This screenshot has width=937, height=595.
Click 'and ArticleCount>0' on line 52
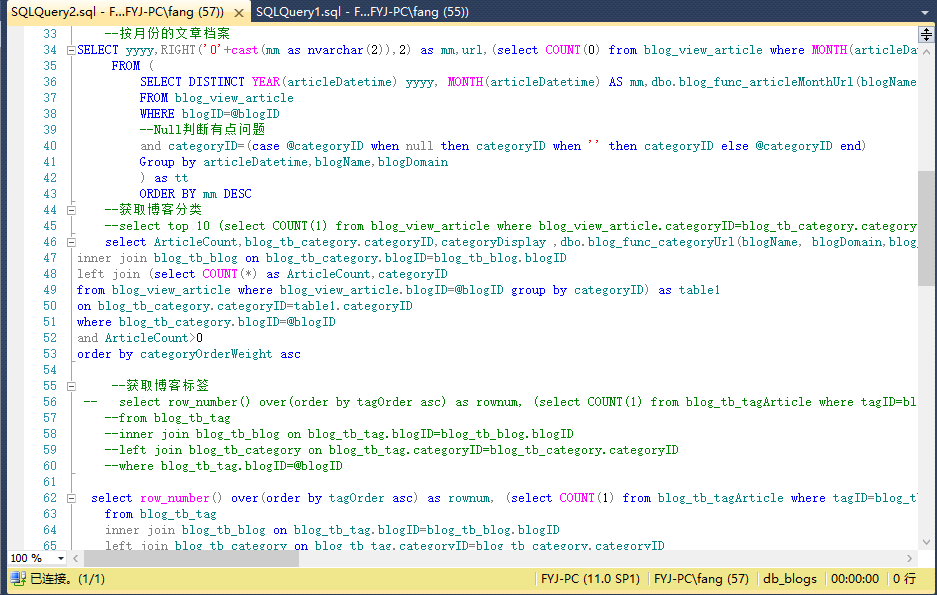coord(140,338)
